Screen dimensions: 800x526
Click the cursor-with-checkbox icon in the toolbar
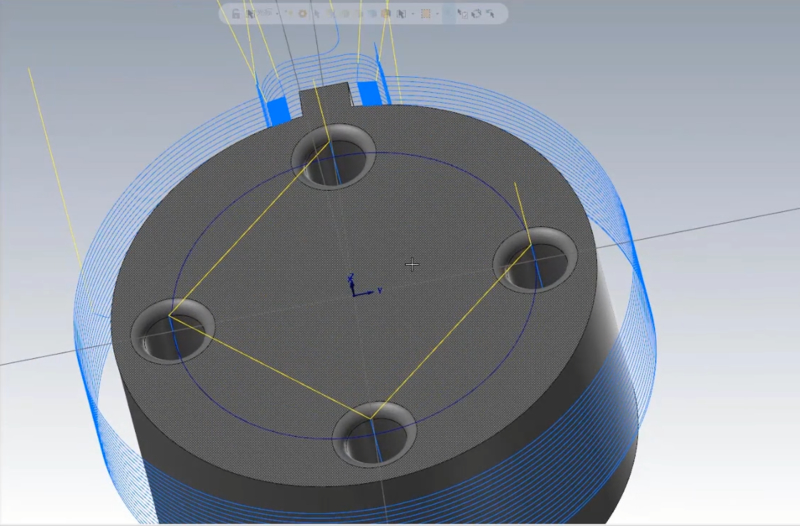[462, 14]
